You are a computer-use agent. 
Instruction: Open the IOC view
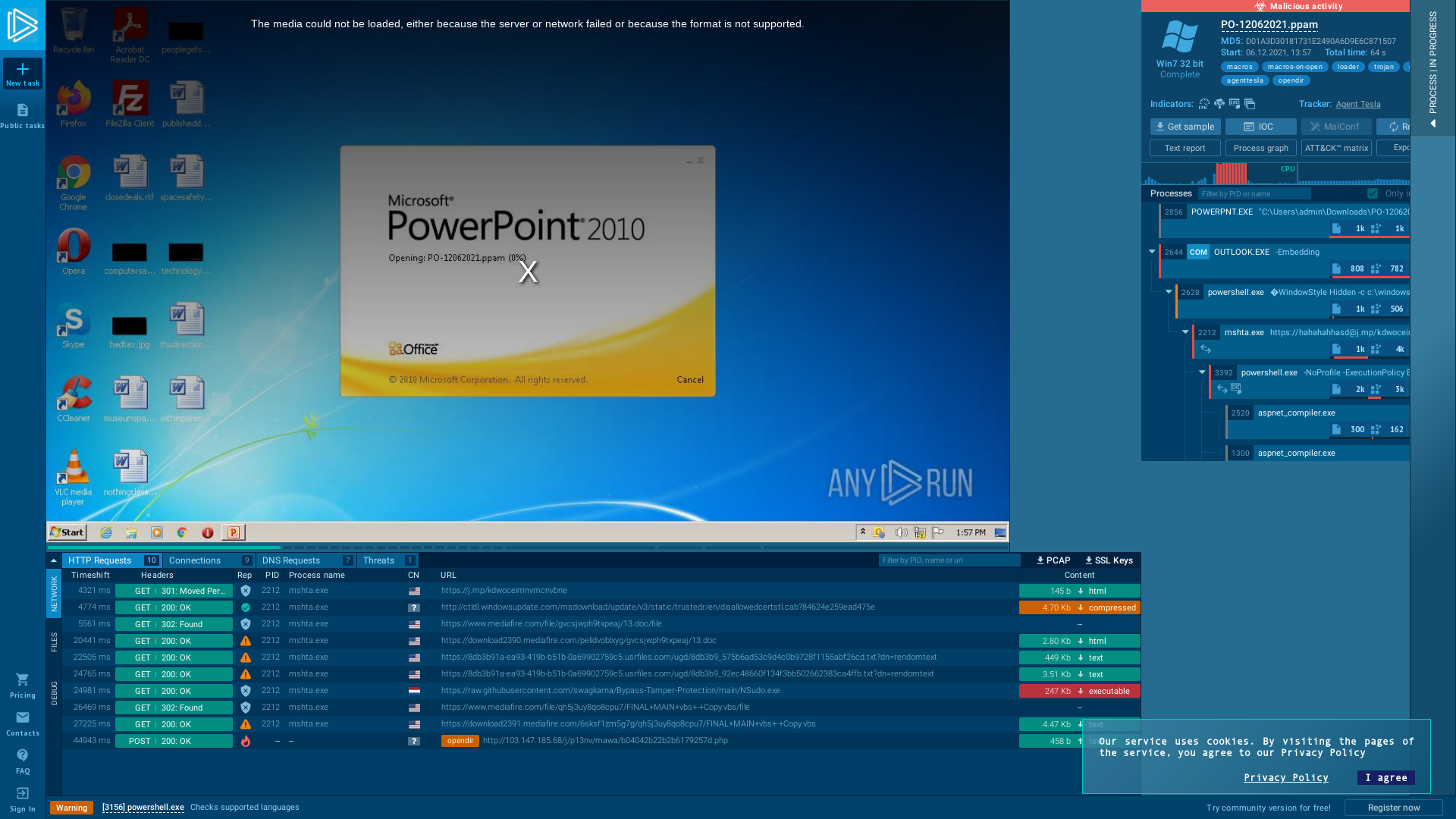[x=1260, y=127]
